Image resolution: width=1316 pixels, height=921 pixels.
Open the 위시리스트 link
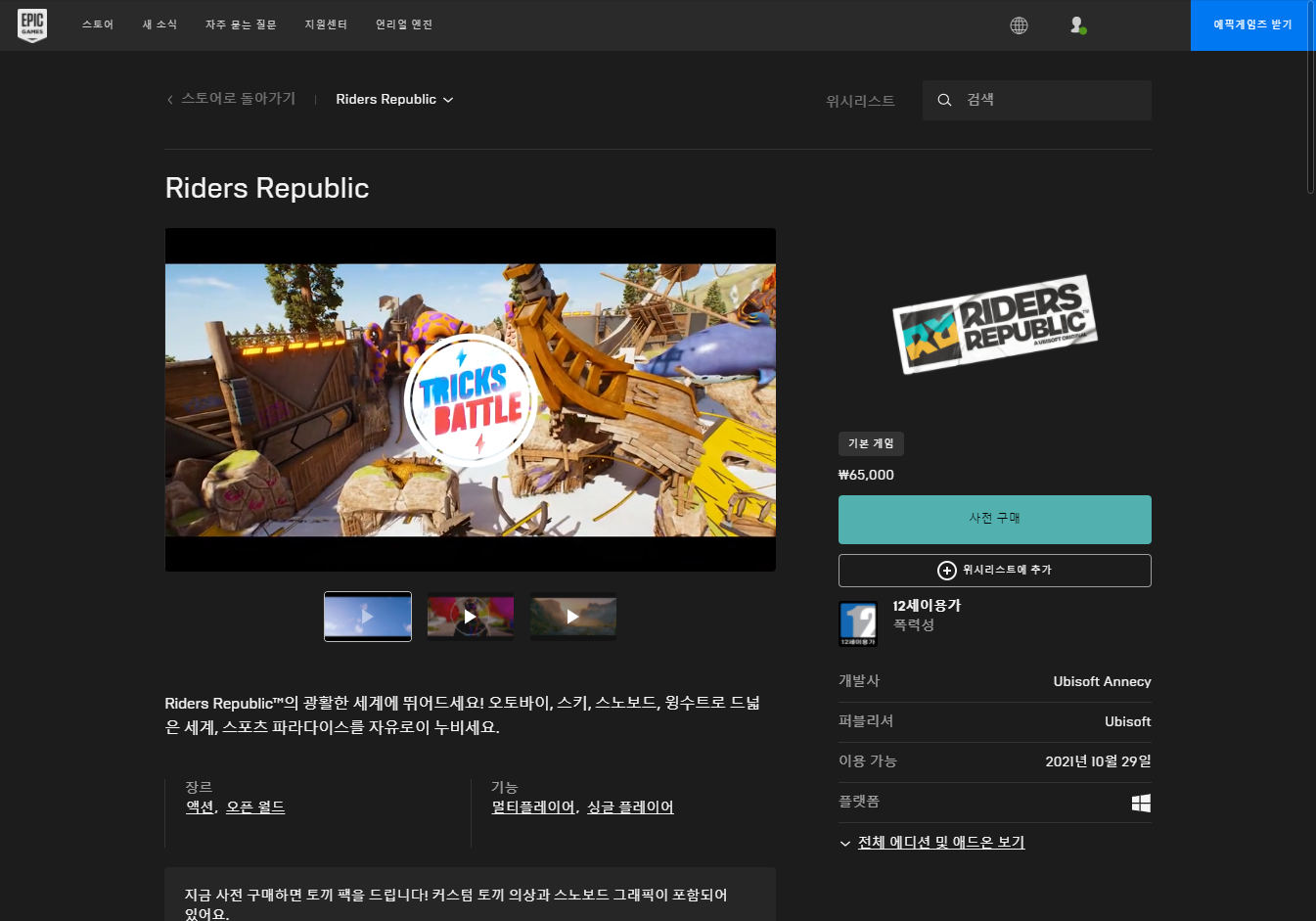[x=860, y=101]
